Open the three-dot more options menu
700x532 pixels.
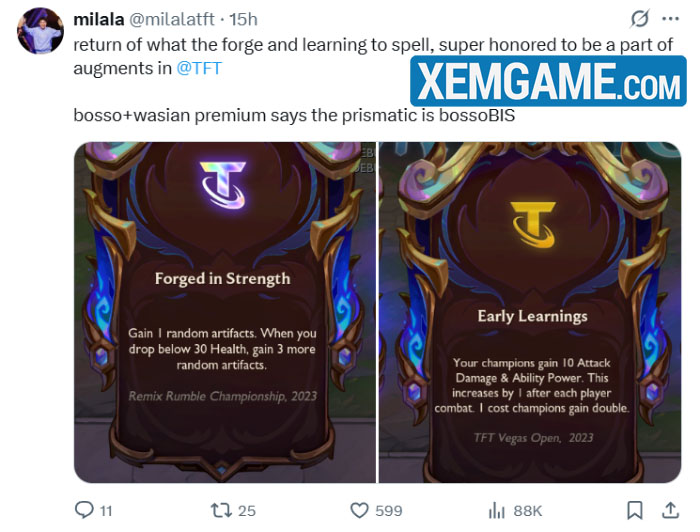click(x=671, y=19)
